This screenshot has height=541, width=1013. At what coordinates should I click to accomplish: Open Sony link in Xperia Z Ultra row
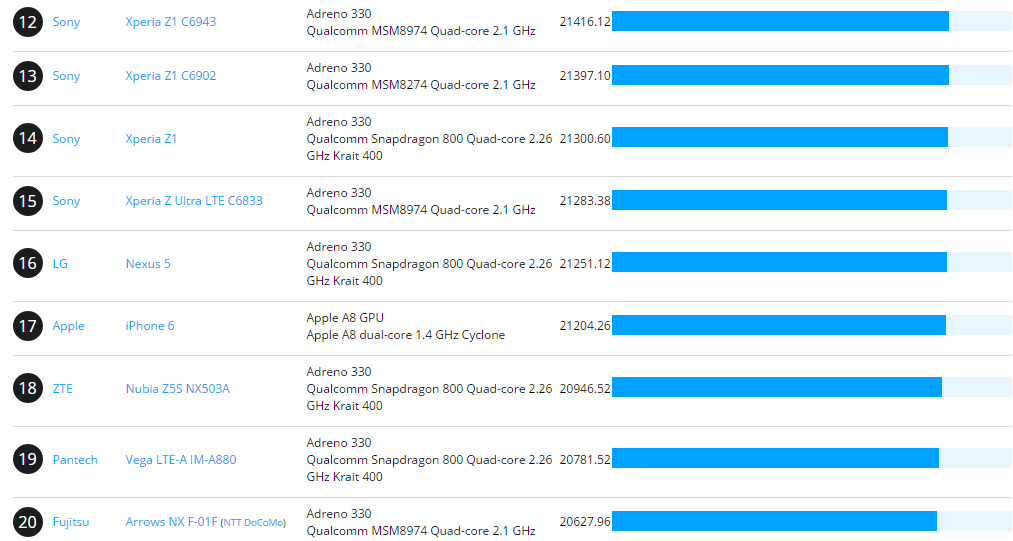(x=66, y=201)
